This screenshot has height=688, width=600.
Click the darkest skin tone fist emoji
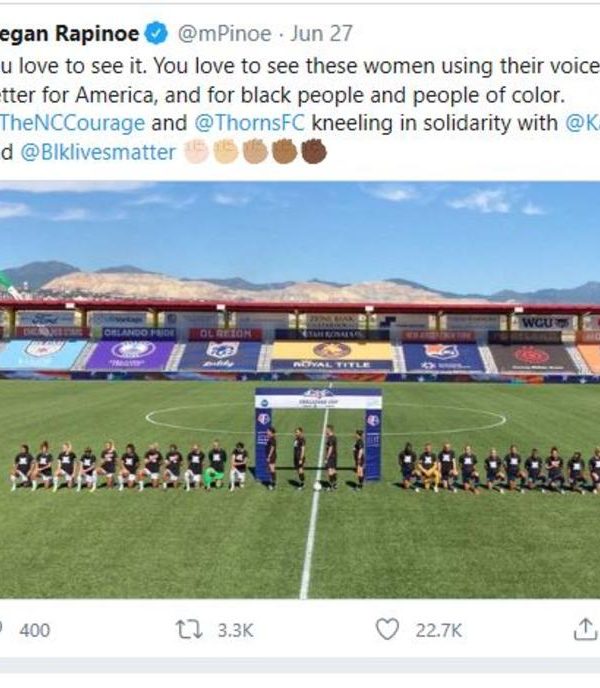click(314, 151)
